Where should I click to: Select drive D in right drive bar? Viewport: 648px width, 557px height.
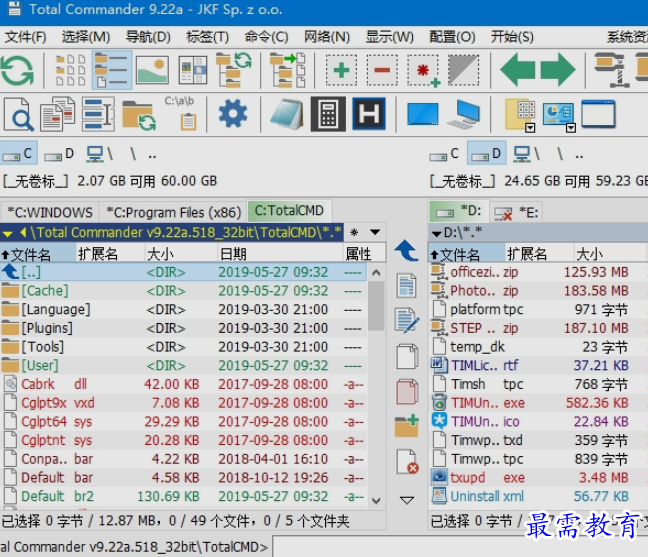486,155
